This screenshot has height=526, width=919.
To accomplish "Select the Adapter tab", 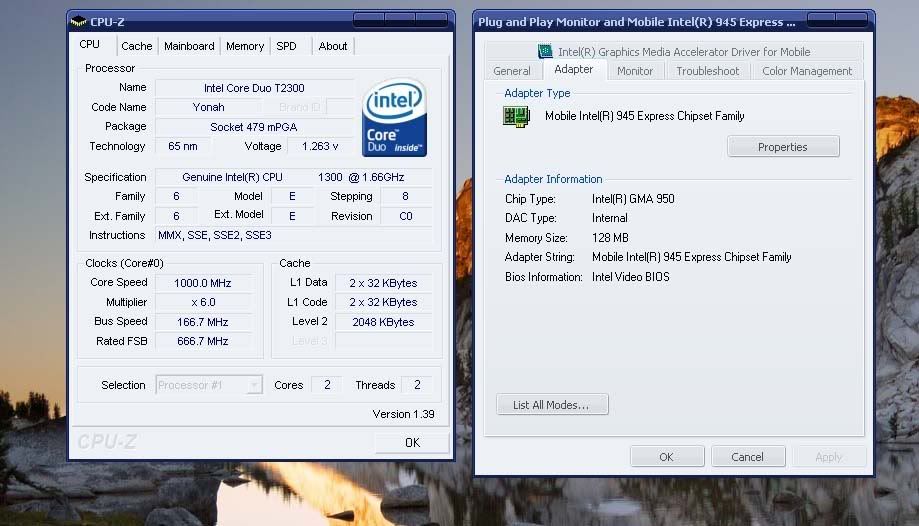I will pyautogui.click(x=574, y=69).
